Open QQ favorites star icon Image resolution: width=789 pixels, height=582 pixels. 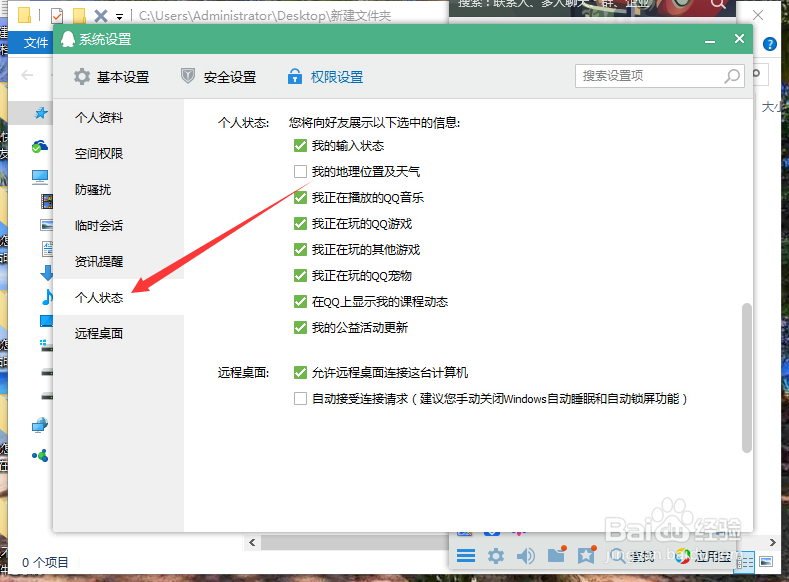point(587,555)
